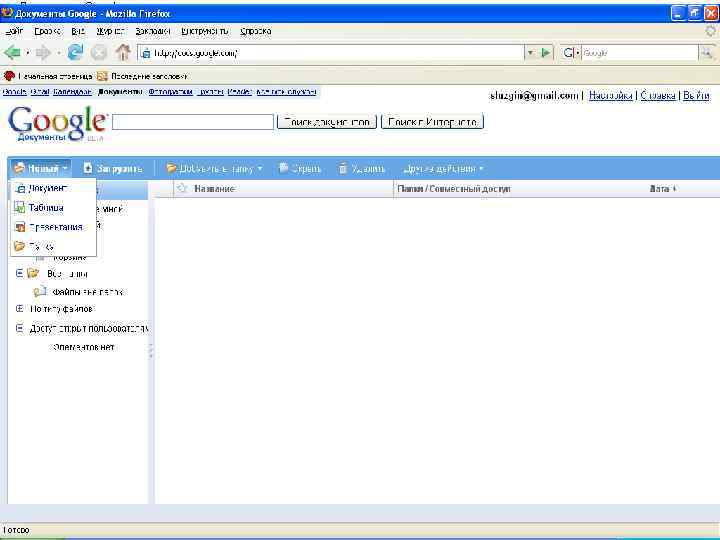This screenshot has width=720, height=540.
Task: Open the Правка menu
Action: click(47, 31)
